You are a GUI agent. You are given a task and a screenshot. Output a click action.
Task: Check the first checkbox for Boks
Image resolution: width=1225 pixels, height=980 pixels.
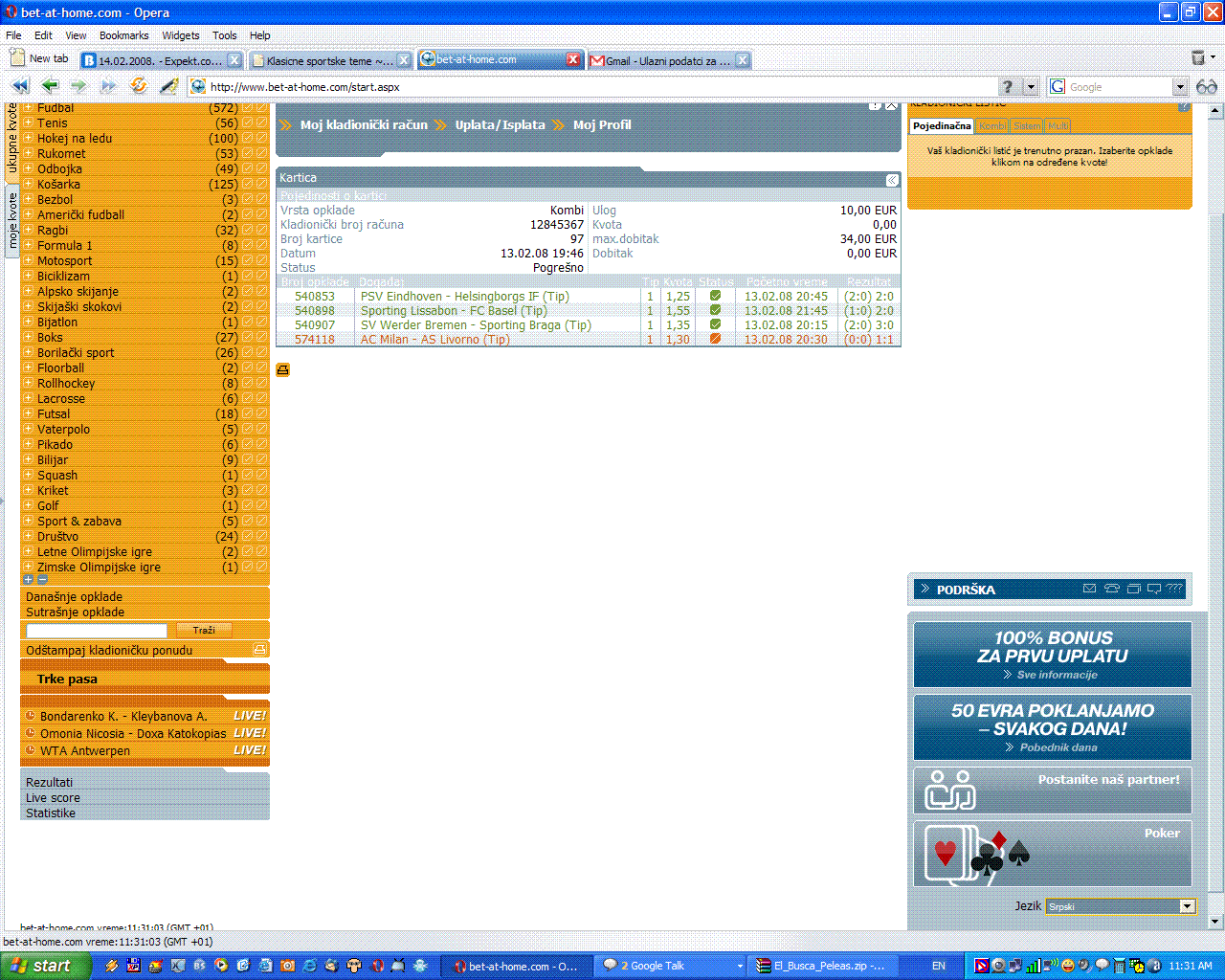pos(248,338)
